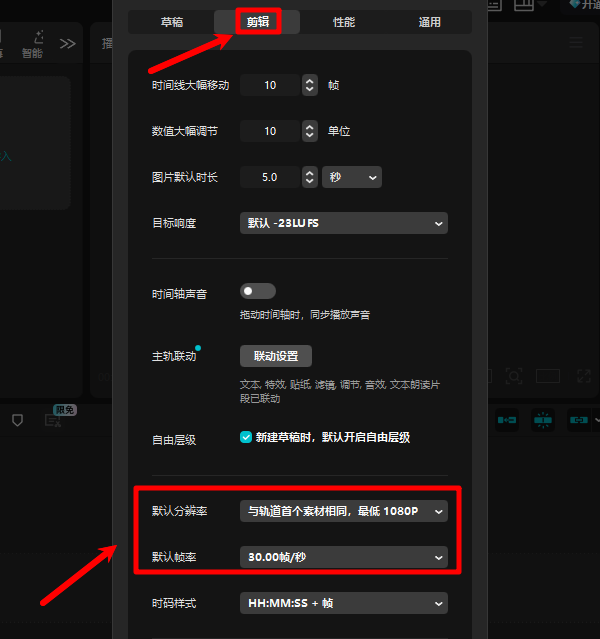Expand more tools with double-chevron icon

tap(67, 43)
